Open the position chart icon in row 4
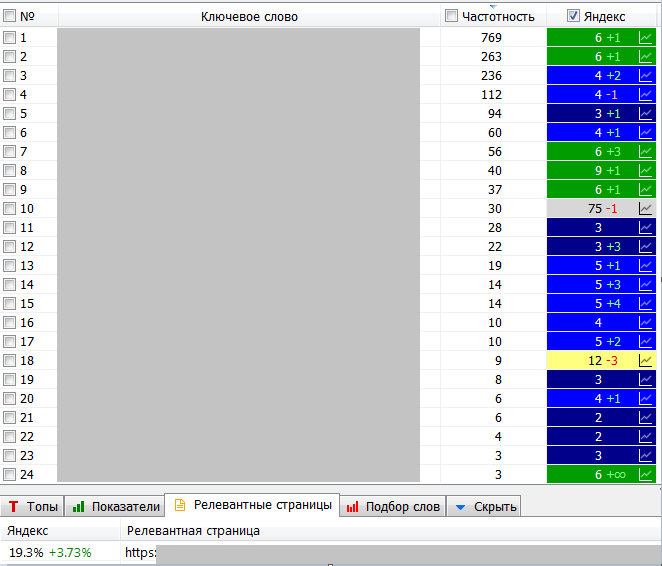Image resolution: width=662 pixels, height=566 pixels. pyautogui.click(x=645, y=95)
